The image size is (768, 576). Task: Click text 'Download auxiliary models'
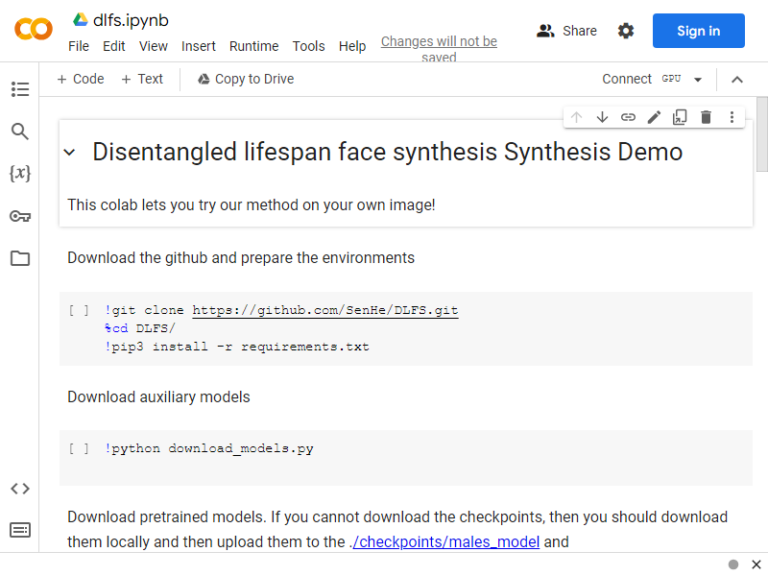[x=159, y=397]
